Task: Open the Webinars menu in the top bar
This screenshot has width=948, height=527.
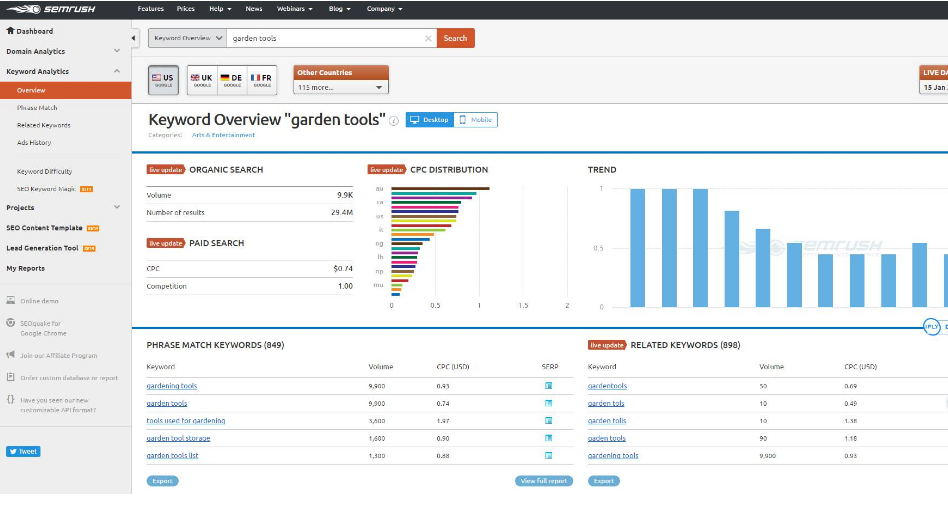Action: (295, 9)
